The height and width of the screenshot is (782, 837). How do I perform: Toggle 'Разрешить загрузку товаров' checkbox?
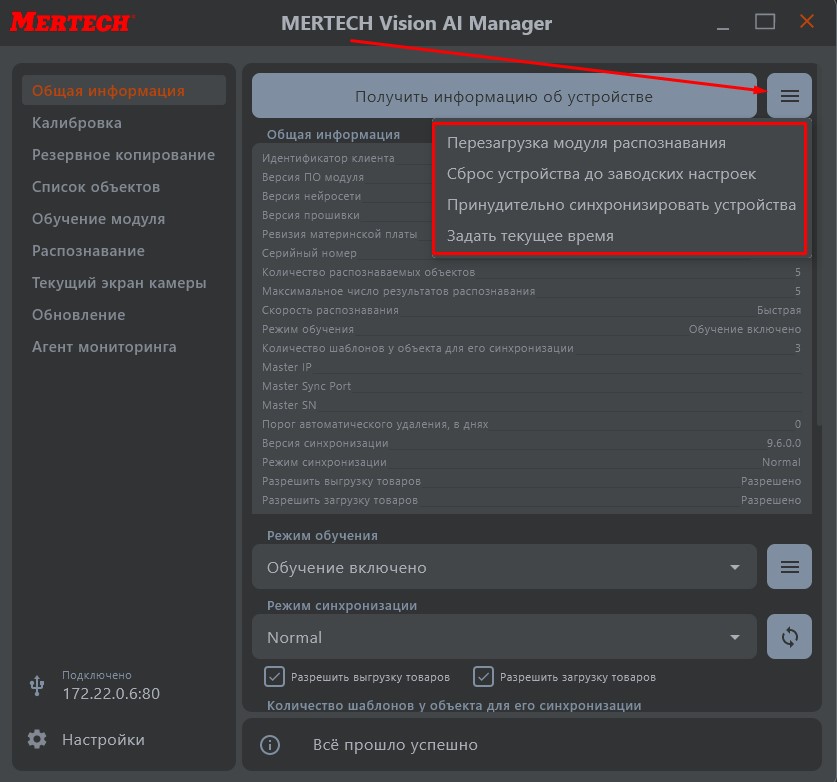[484, 677]
